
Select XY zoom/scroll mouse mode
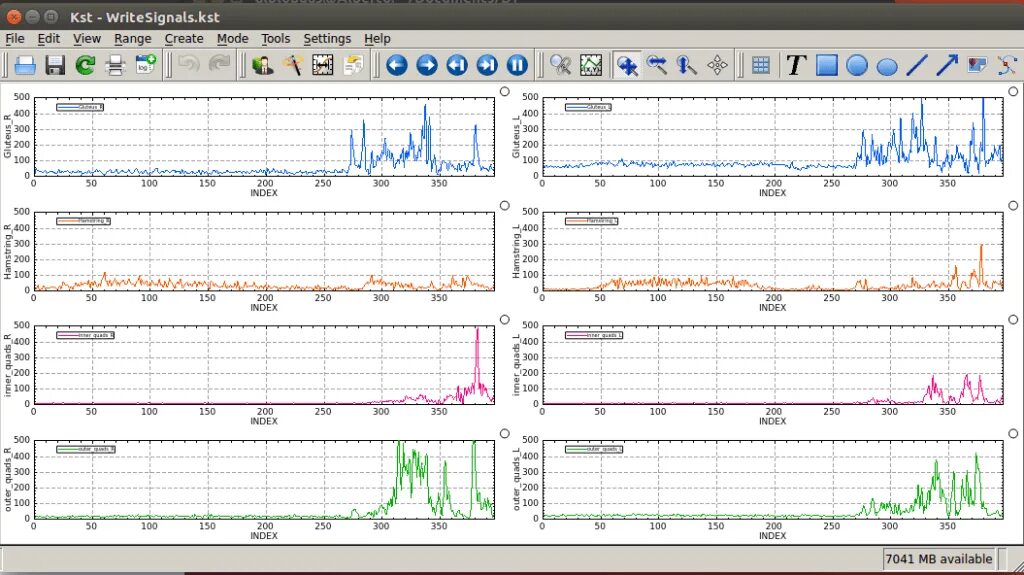point(627,65)
